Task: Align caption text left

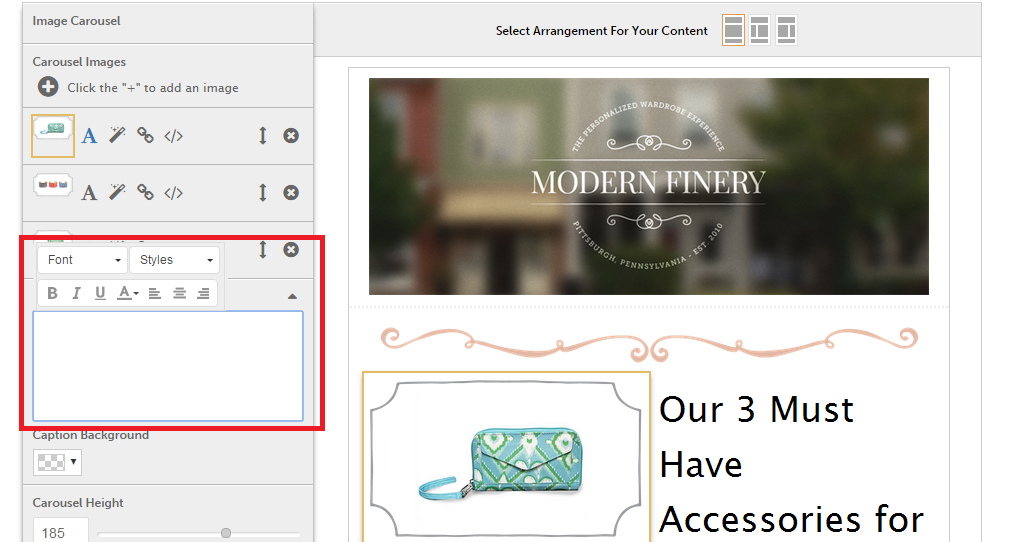Action: pyautogui.click(x=154, y=294)
